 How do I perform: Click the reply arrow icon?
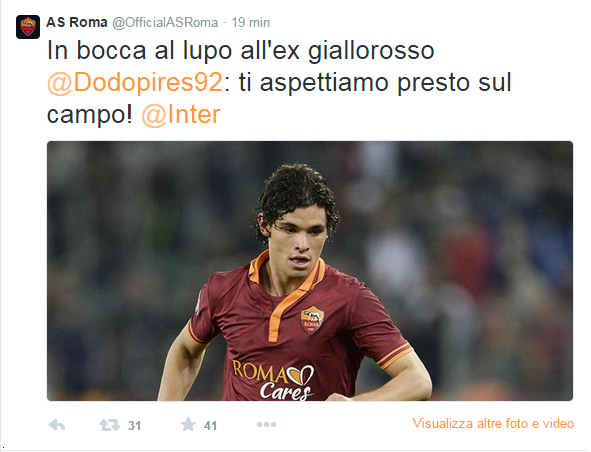point(57,425)
